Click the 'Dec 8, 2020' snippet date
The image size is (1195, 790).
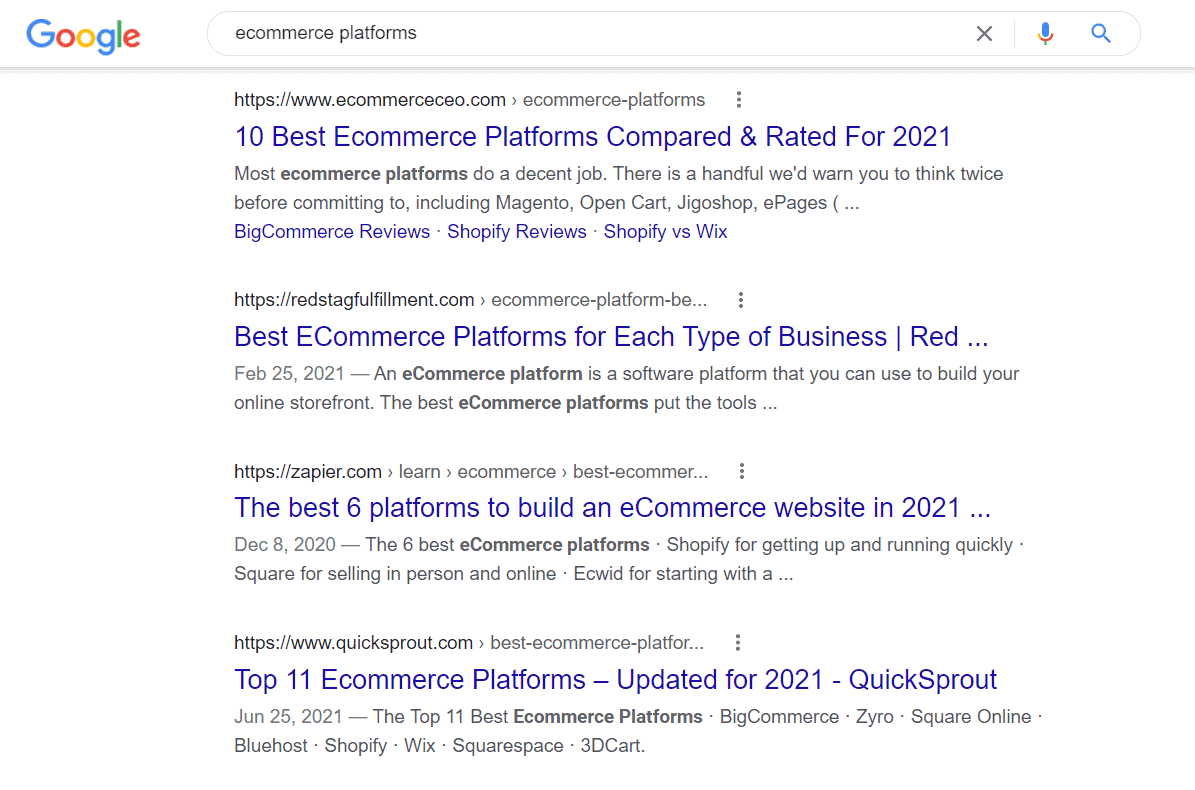284,545
